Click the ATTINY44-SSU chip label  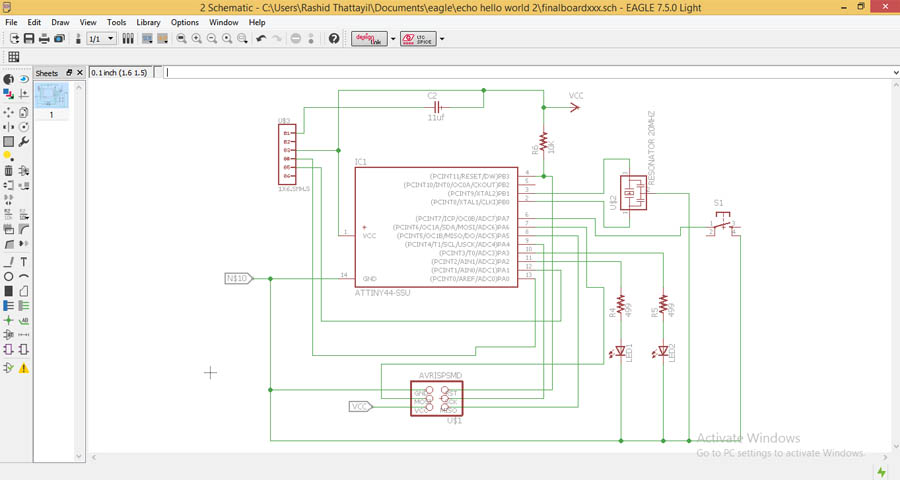(x=382, y=293)
